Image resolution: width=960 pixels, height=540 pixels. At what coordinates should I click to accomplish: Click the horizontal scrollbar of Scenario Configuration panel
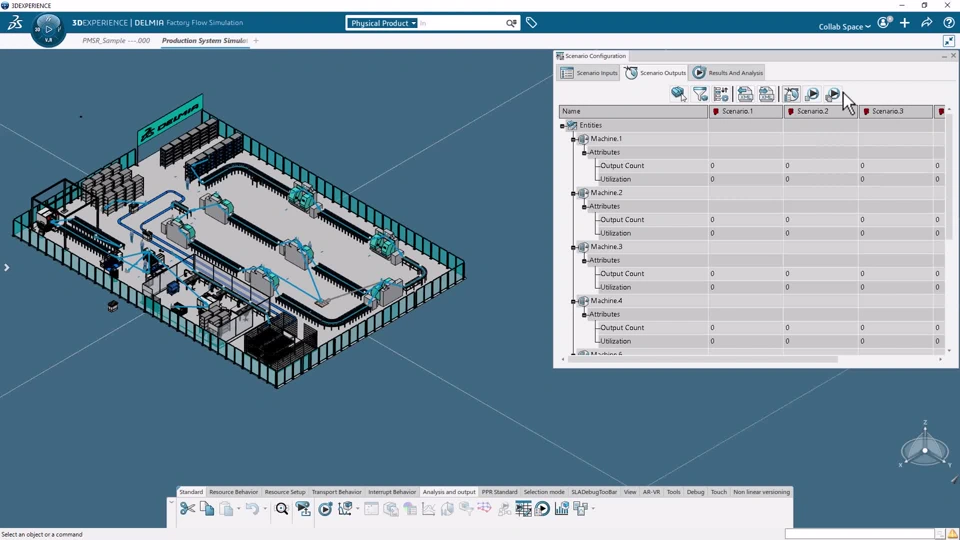coord(702,359)
